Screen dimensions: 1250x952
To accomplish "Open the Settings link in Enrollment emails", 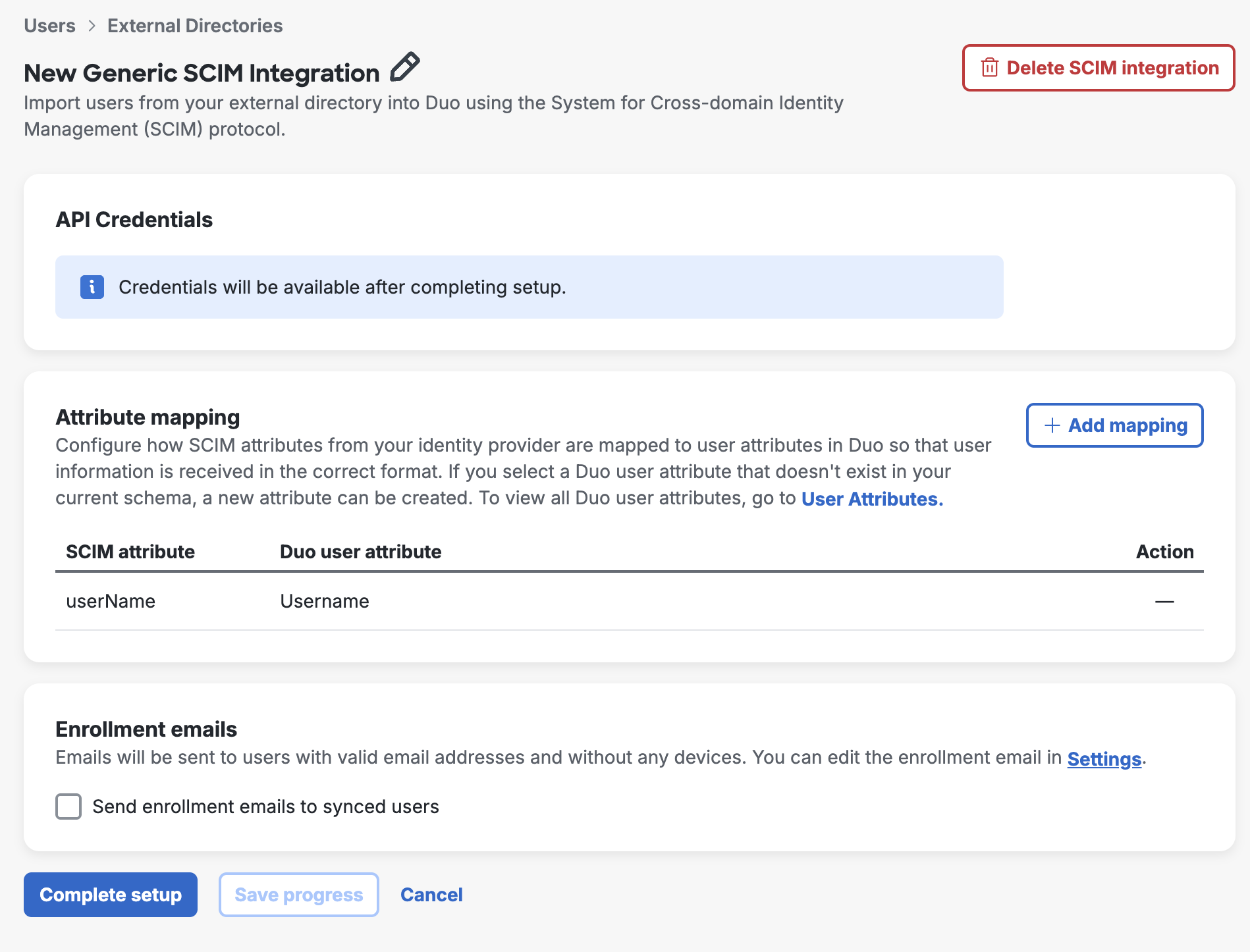I will coord(1103,758).
